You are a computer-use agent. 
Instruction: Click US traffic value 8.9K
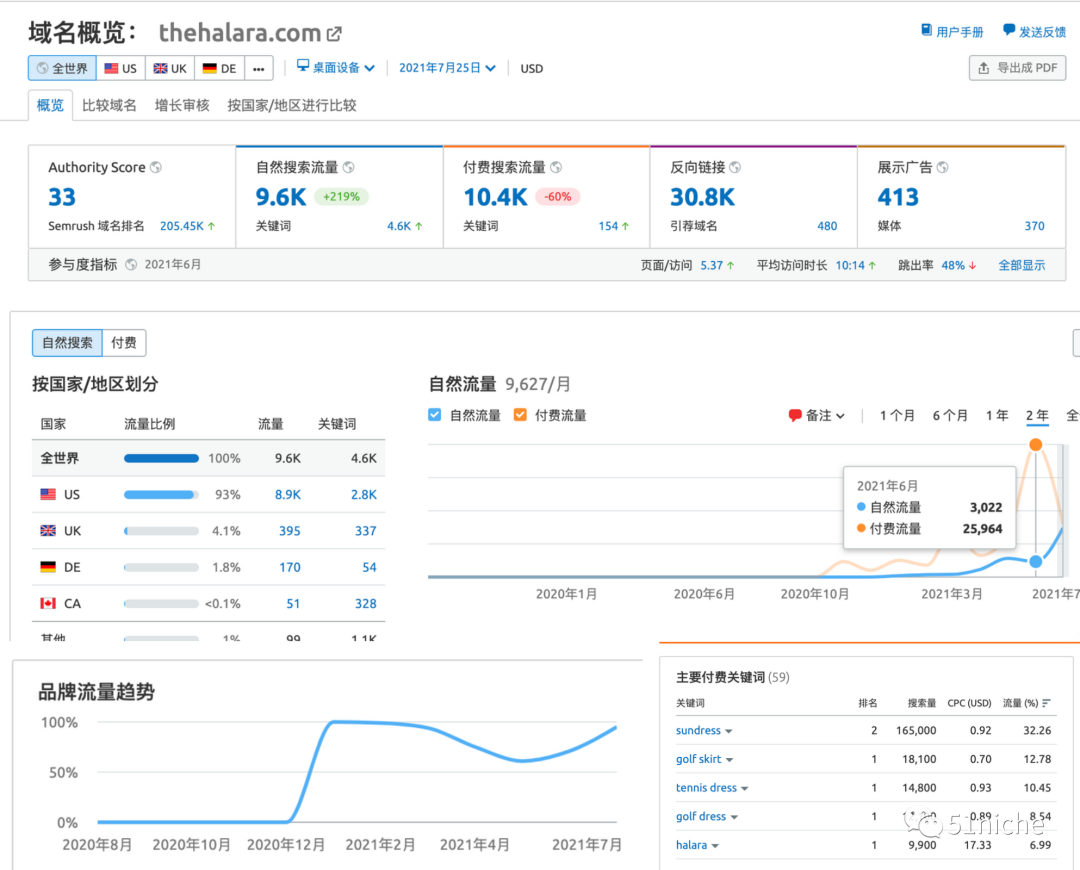(x=288, y=495)
